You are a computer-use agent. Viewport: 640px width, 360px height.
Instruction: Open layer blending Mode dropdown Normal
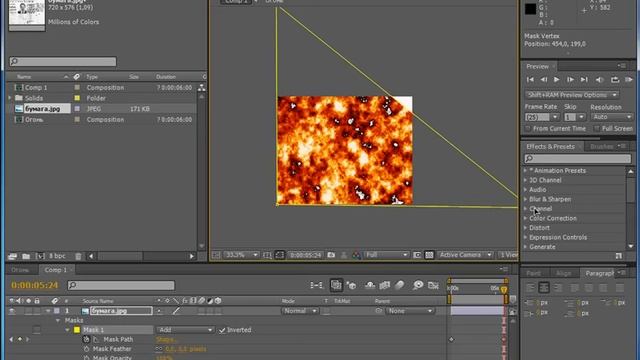point(300,311)
